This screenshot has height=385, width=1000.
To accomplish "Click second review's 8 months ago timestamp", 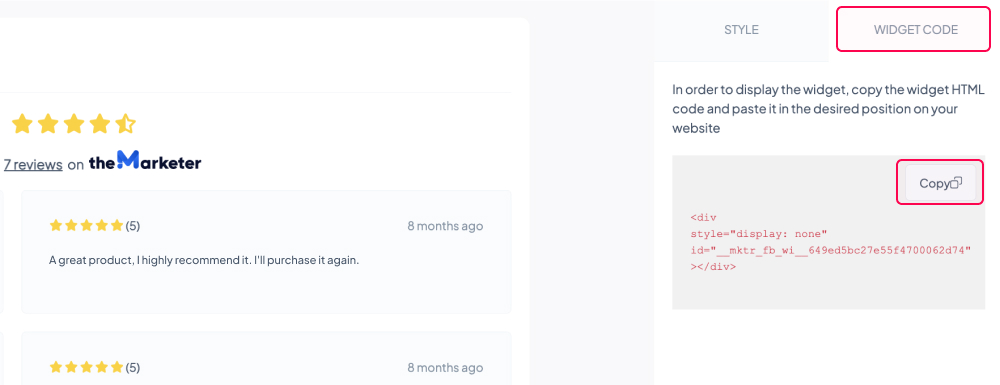I will tap(445, 368).
